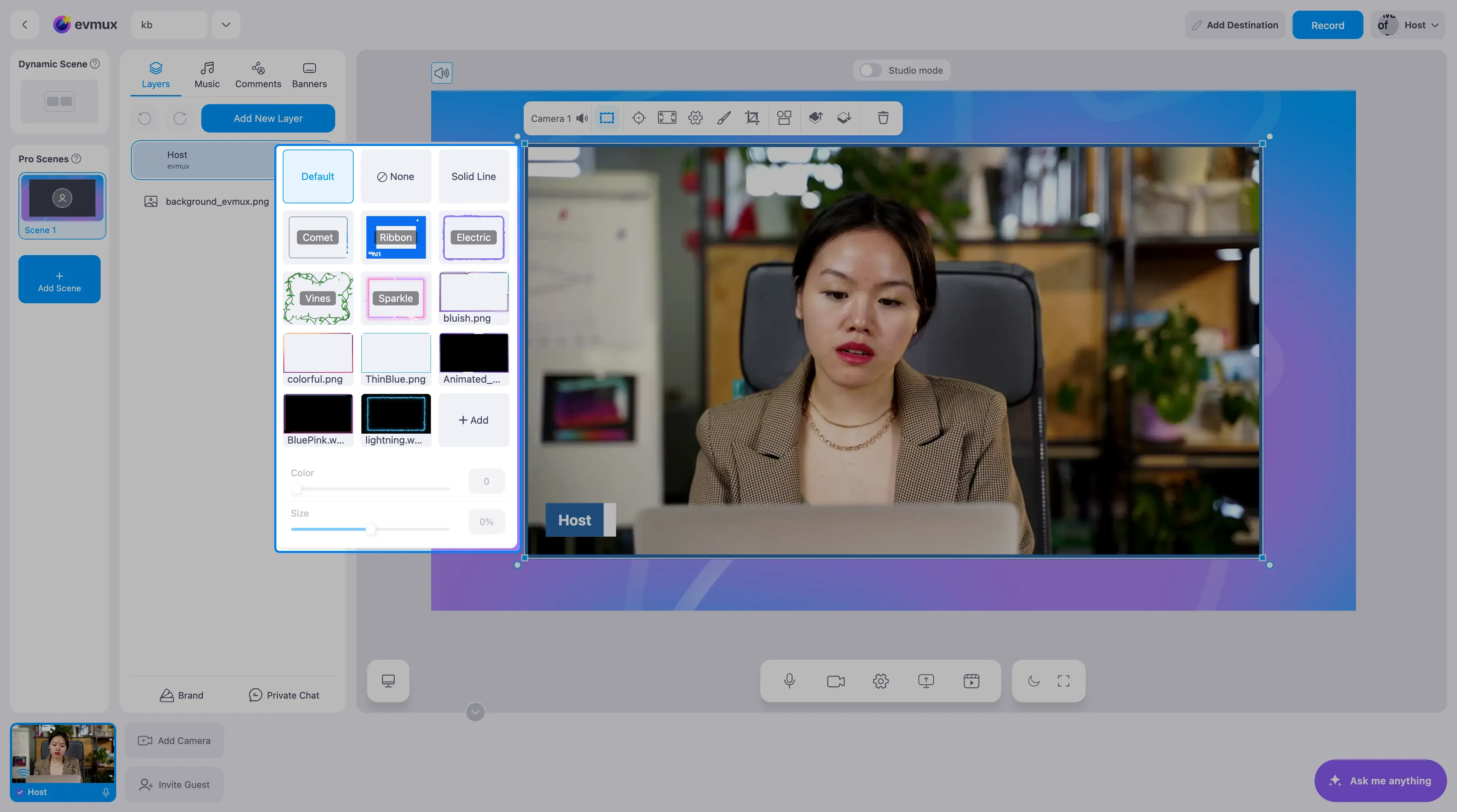Toggle dark mode moon icon
1457x812 pixels.
tap(1033, 681)
